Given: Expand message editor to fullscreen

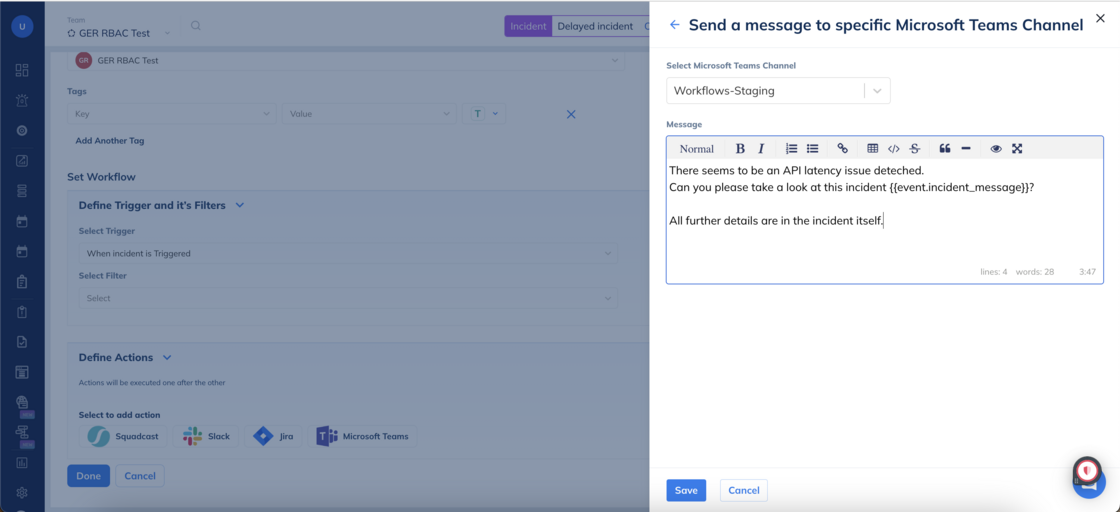Looking at the screenshot, I should click(x=1017, y=149).
